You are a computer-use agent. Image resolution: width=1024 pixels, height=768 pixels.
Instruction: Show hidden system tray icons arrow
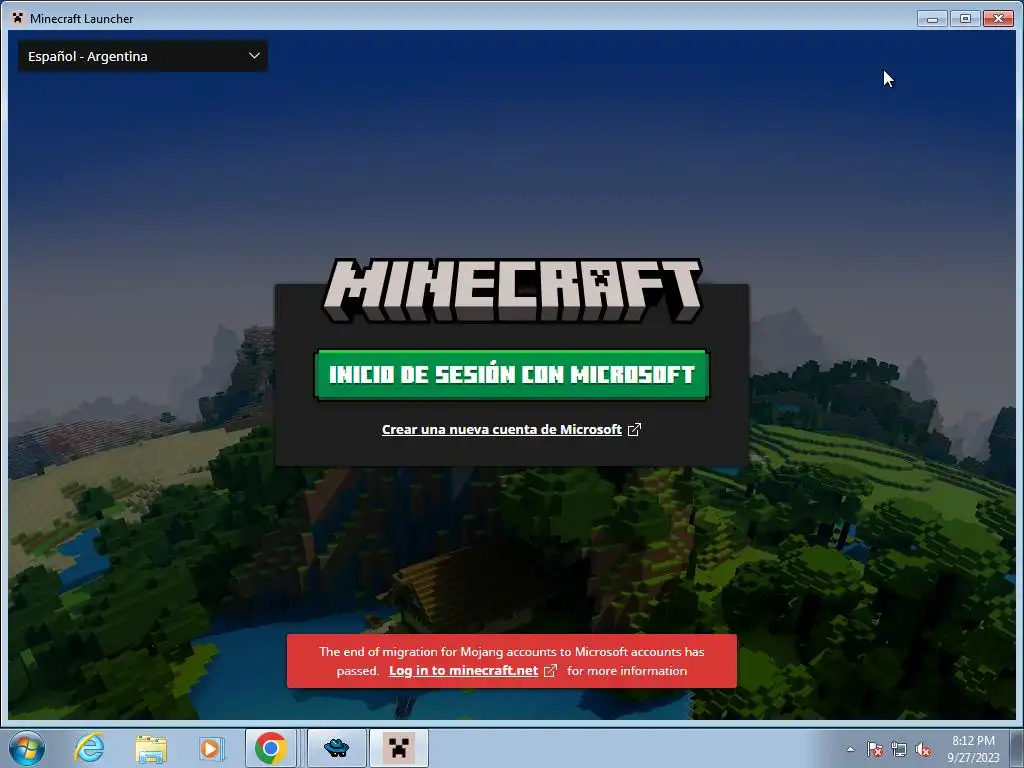pyautogui.click(x=850, y=749)
